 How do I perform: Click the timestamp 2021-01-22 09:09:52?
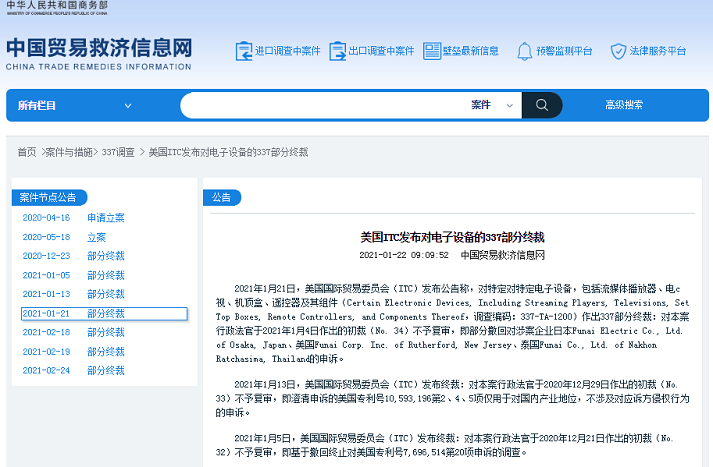point(404,255)
